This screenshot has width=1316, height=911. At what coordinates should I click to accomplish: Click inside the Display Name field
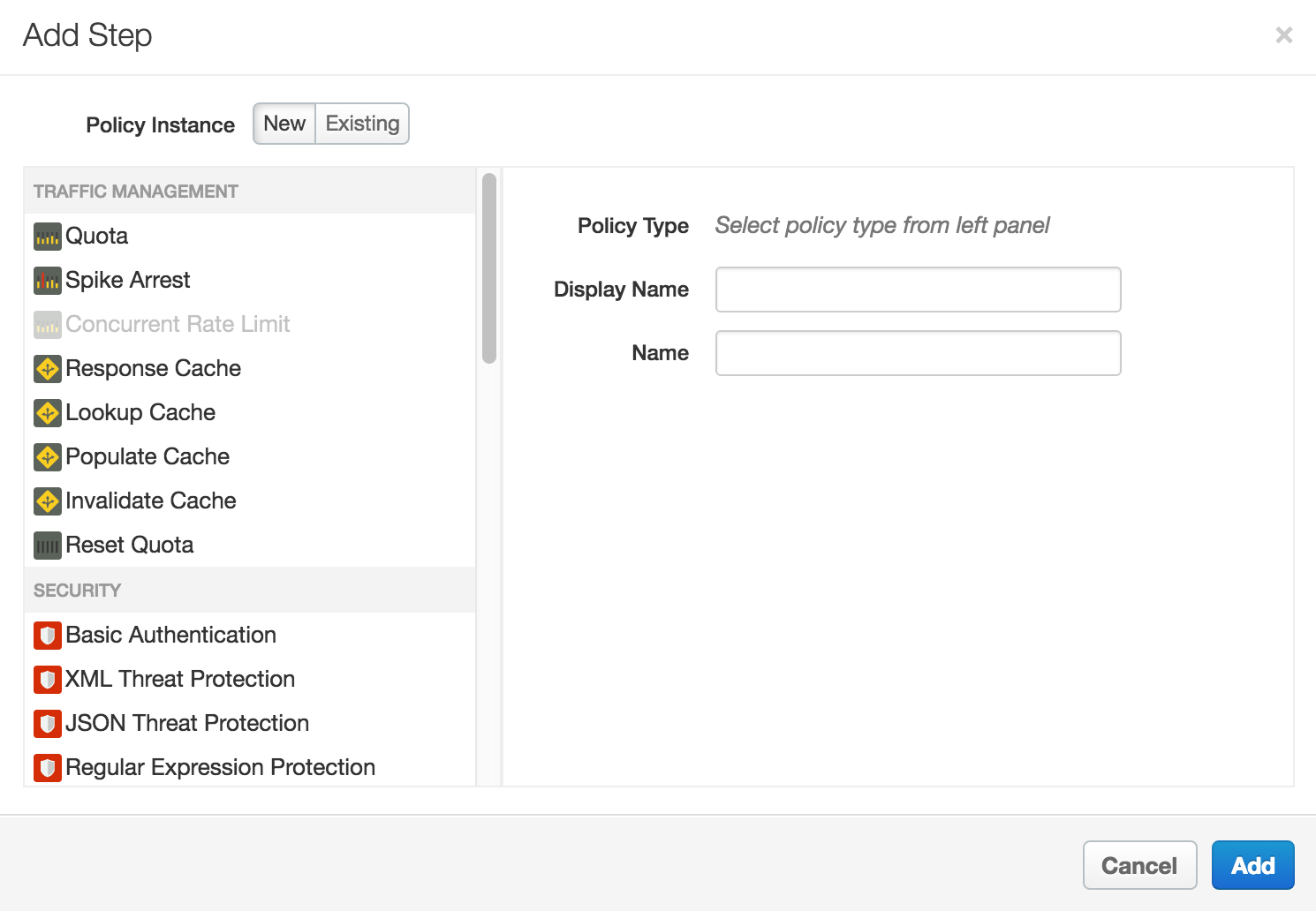[x=917, y=290]
